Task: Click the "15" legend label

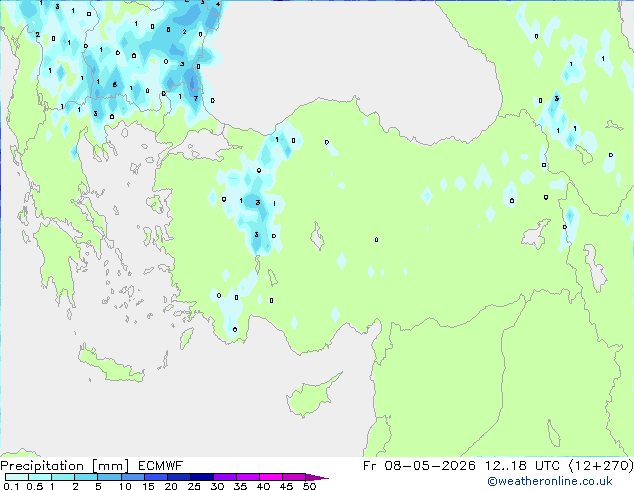Action: pyautogui.click(x=148, y=486)
